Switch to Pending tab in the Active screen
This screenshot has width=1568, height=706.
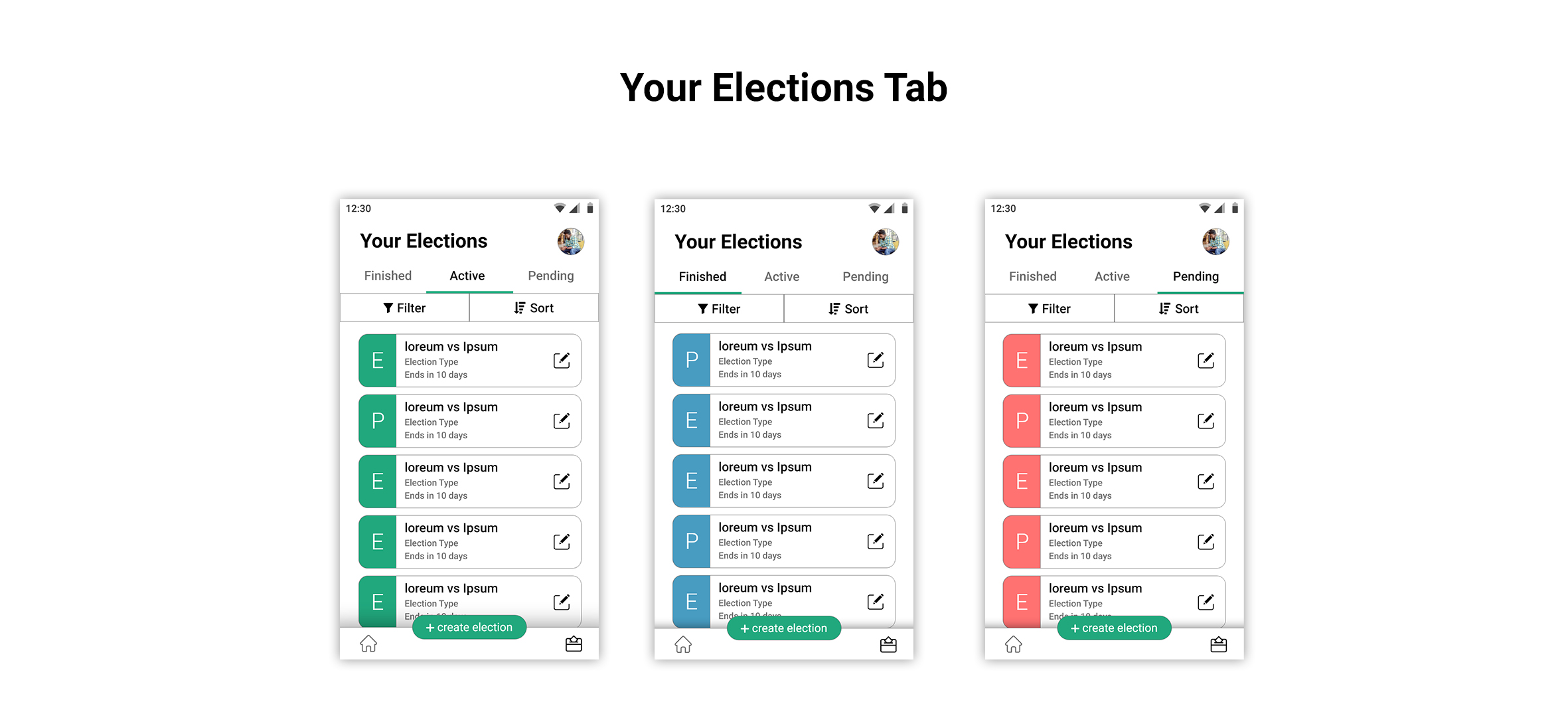point(550,276)
